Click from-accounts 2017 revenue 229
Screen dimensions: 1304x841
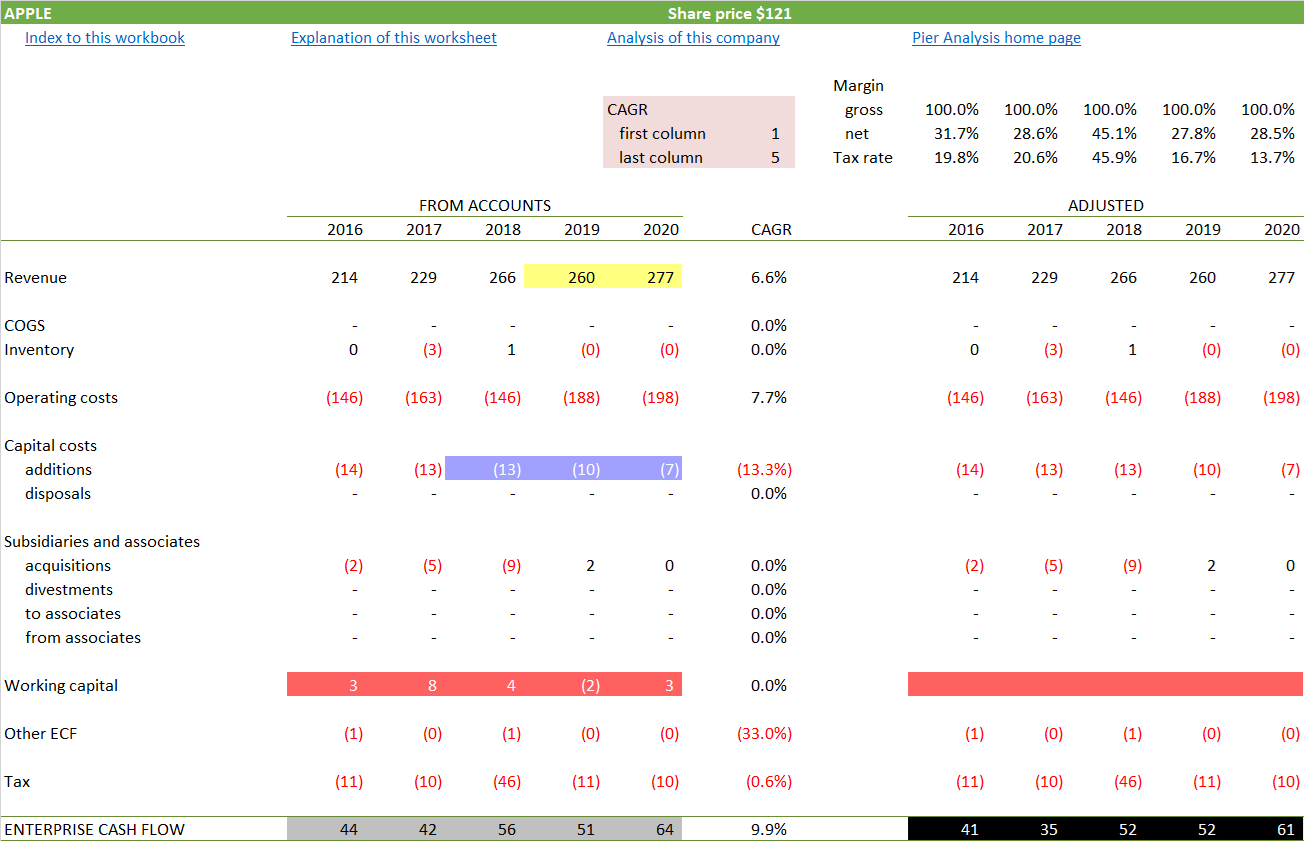(x=424, y=278)
